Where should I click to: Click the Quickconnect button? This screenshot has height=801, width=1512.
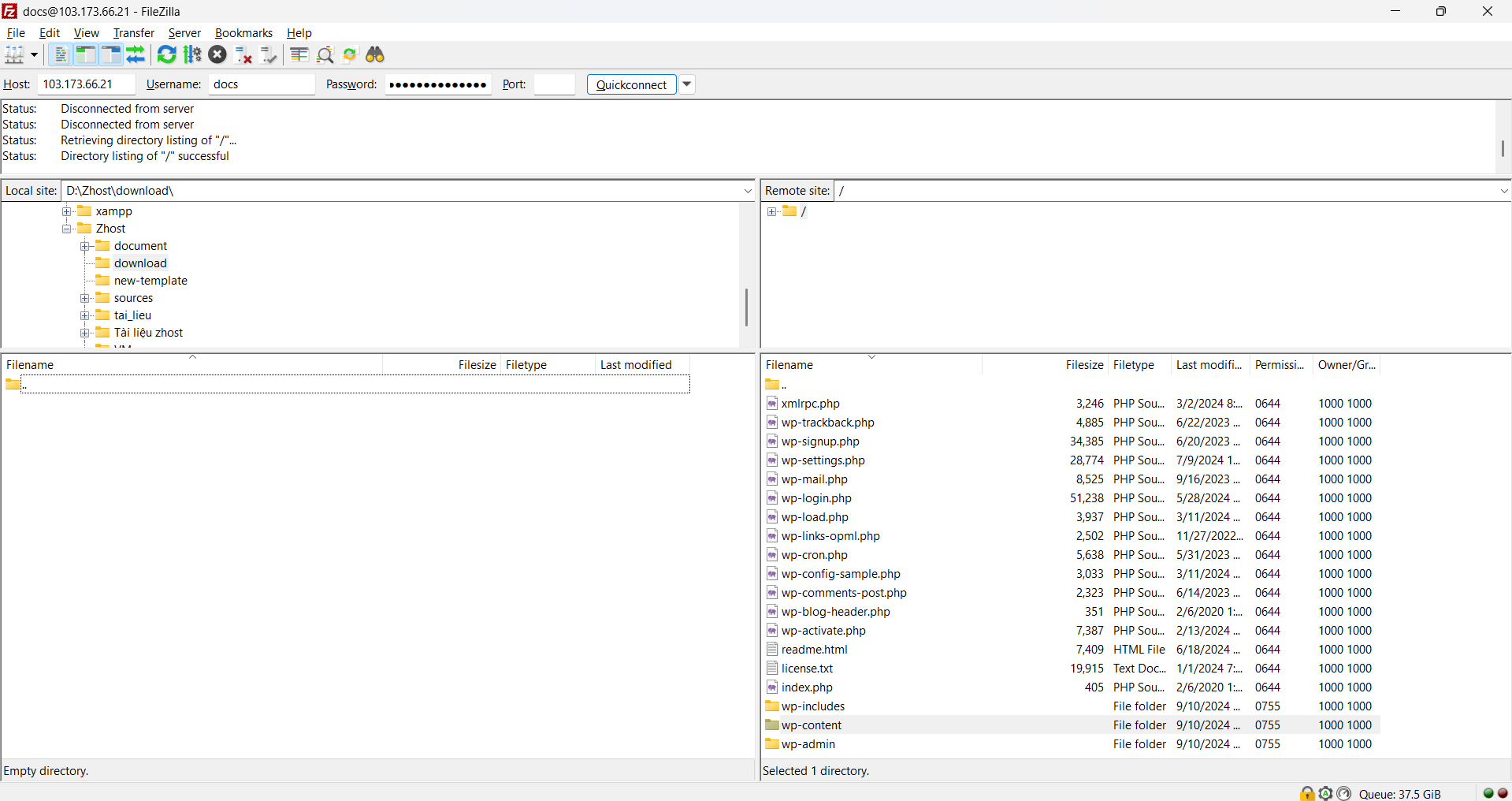pos(631,84)
